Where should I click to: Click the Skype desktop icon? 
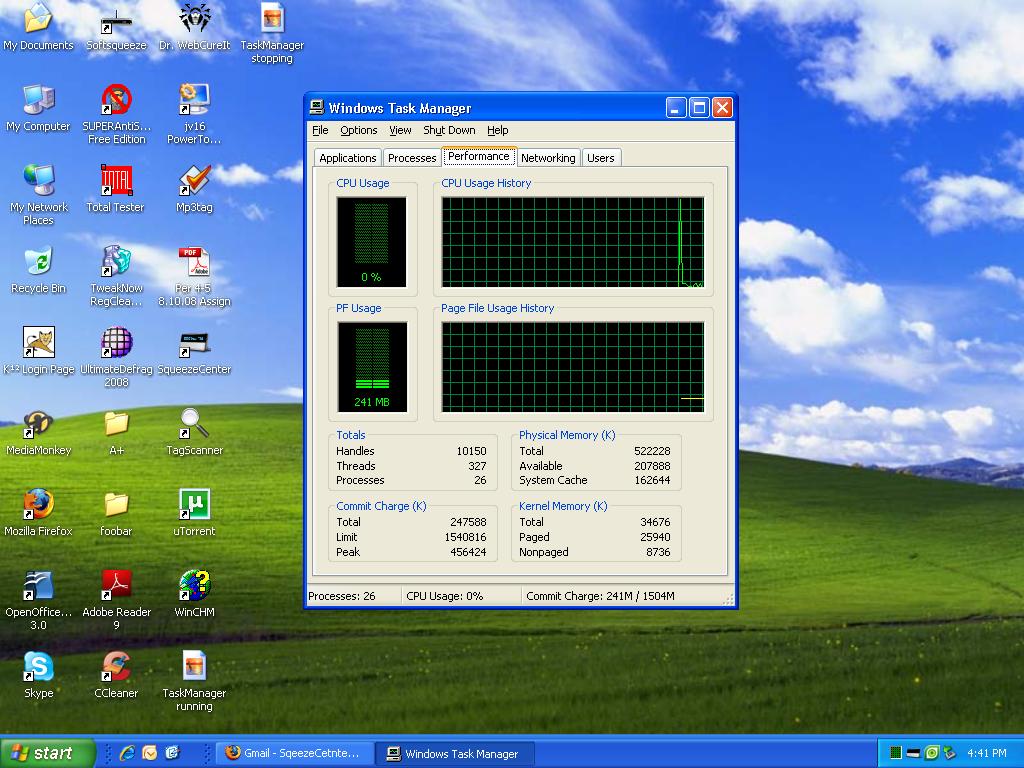[38, 667]
